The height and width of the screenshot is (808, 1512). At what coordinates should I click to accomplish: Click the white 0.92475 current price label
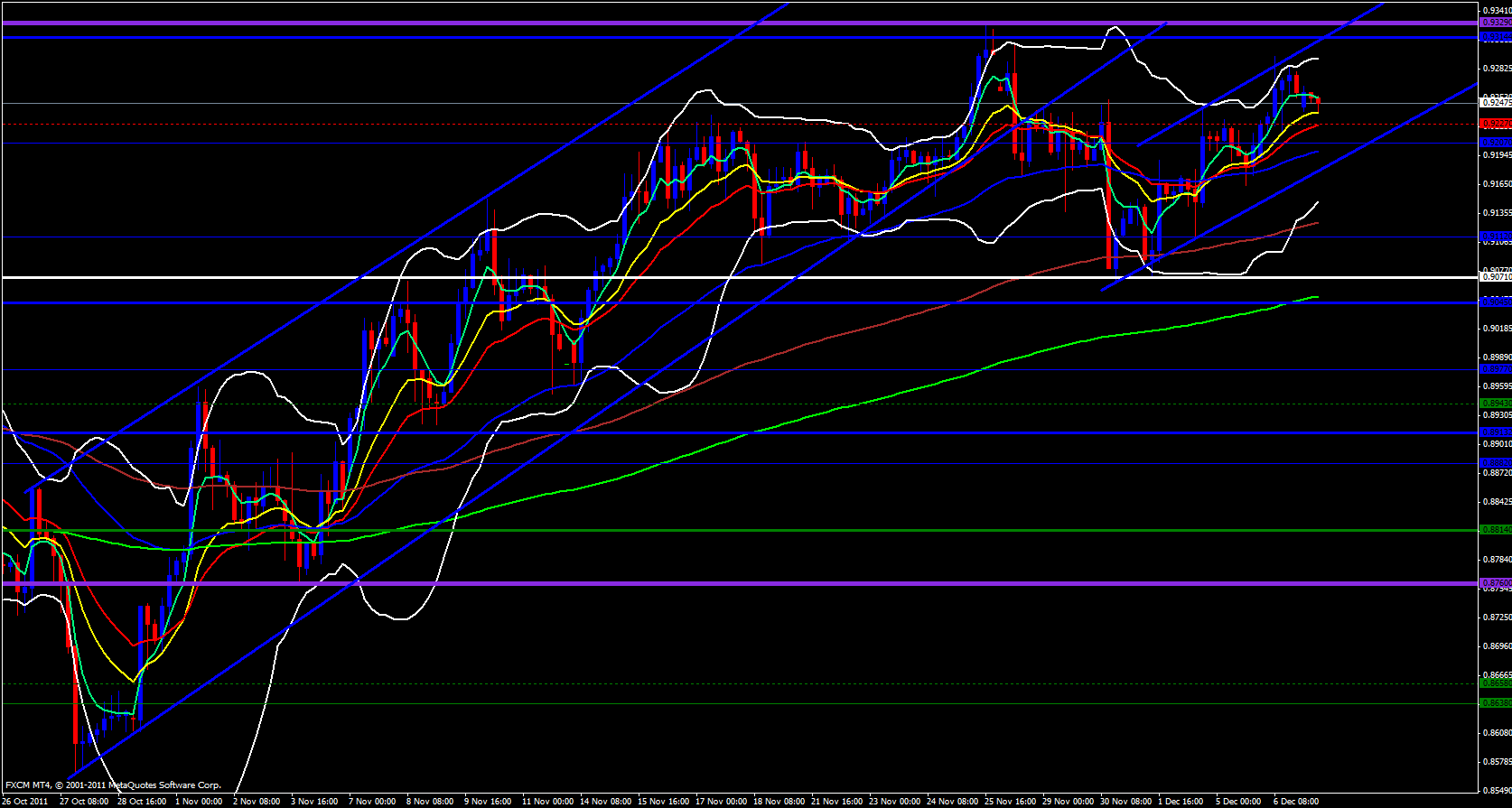pos(1495,104)
